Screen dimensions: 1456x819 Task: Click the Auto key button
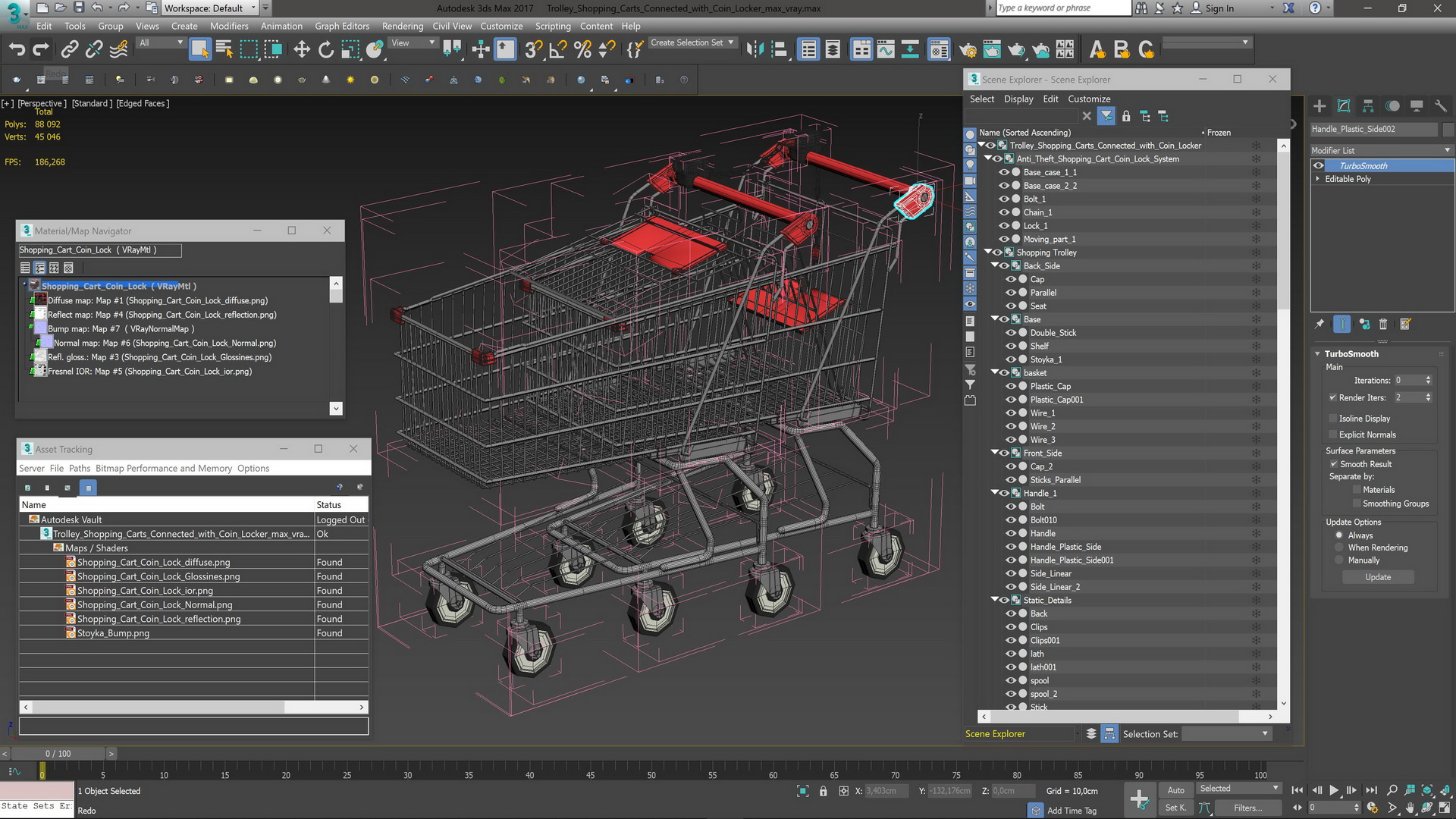(1175, 790)
